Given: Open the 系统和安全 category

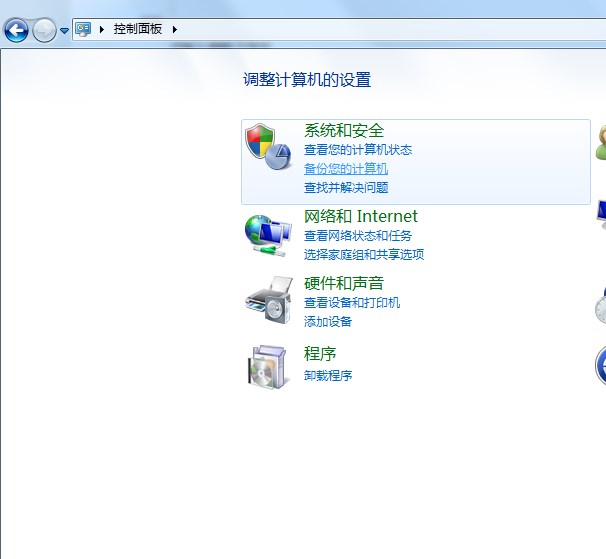Looking at the screenshot, I should [344, 130].
